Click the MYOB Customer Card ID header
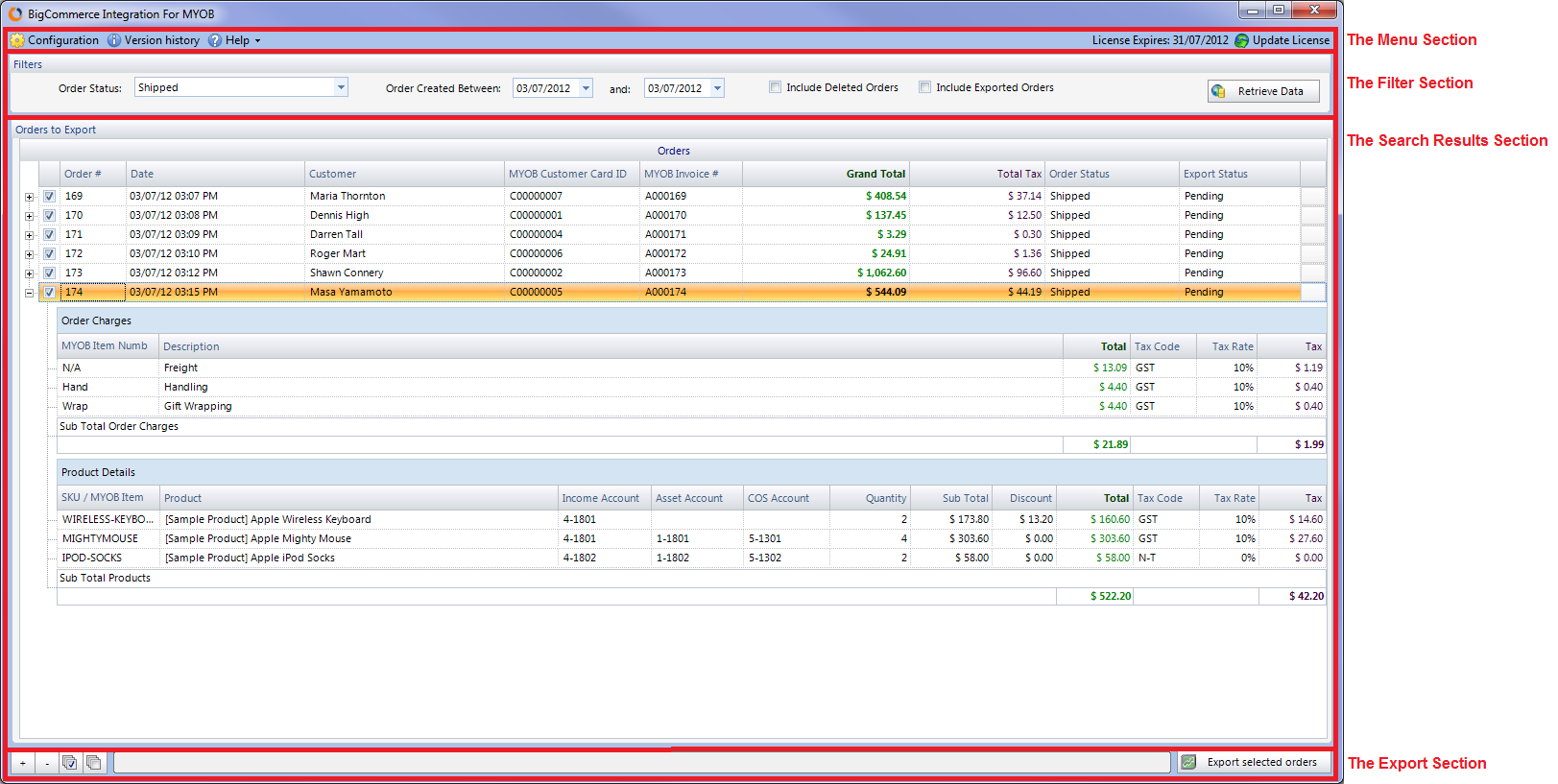The height and width of the screenshot is (784, 1558). [572, 174]
